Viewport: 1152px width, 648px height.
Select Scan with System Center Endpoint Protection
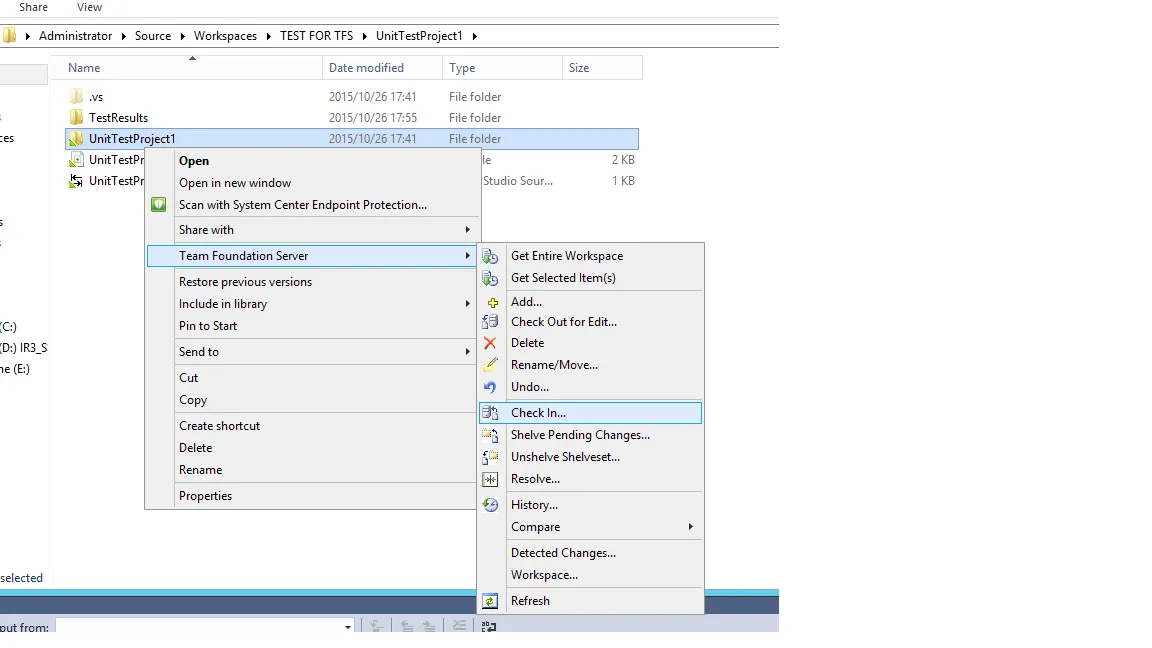tap(303, 205)
